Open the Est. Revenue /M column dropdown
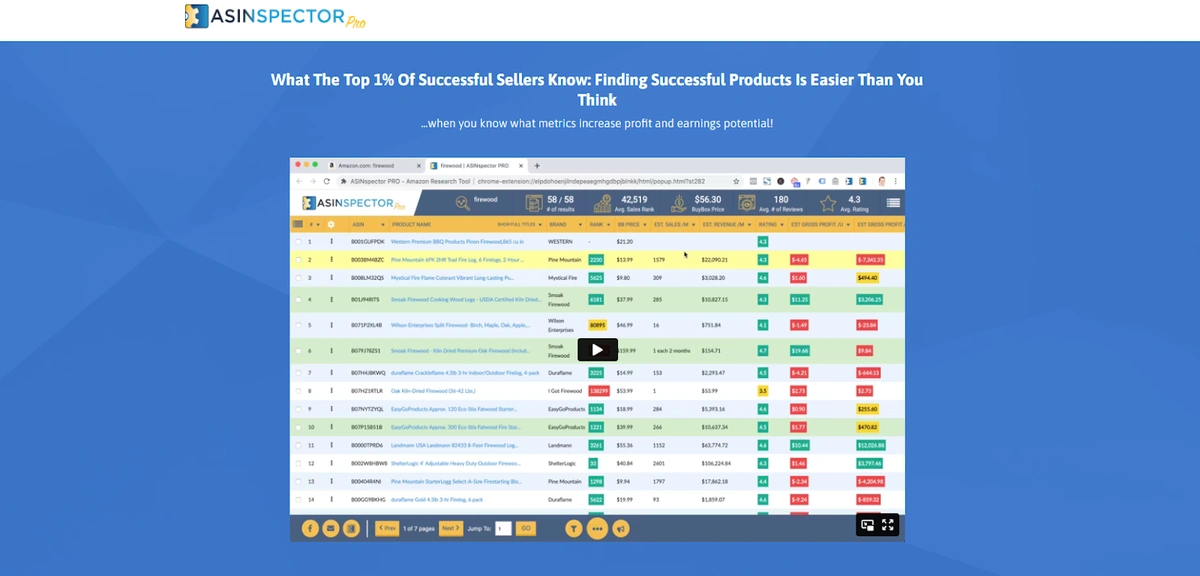 750,225
